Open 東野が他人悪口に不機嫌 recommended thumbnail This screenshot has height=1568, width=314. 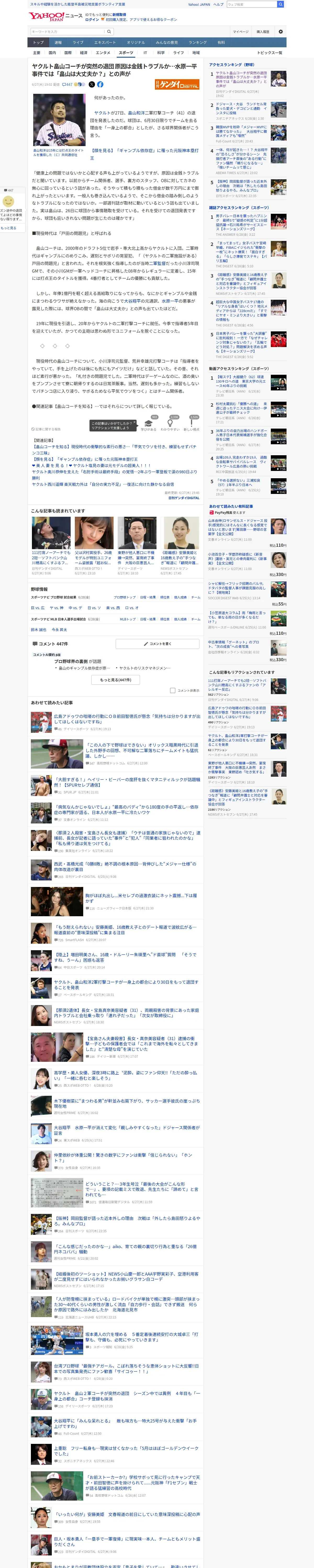[x=137, y=533]
